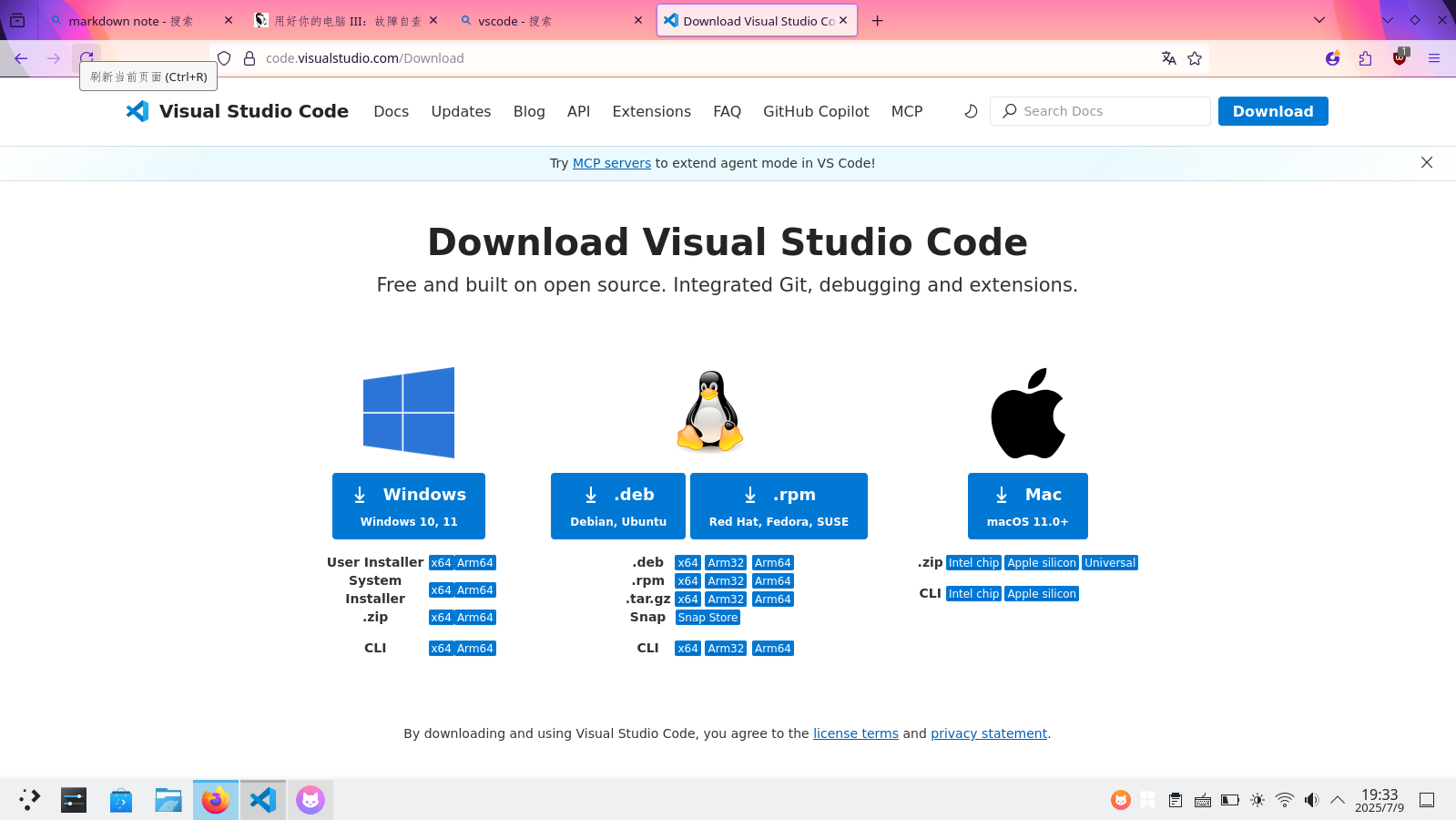This screenshot has width=1456, height=820.
Task: Select Linux CLI Arm32 download
Action: pyautogui.click(x=726, y=649)
